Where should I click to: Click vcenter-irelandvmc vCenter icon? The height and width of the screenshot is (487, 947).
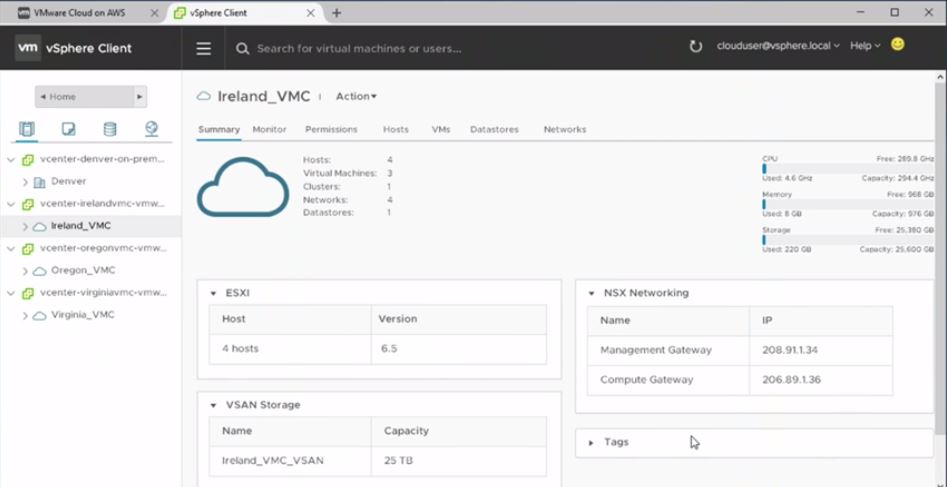27,204
